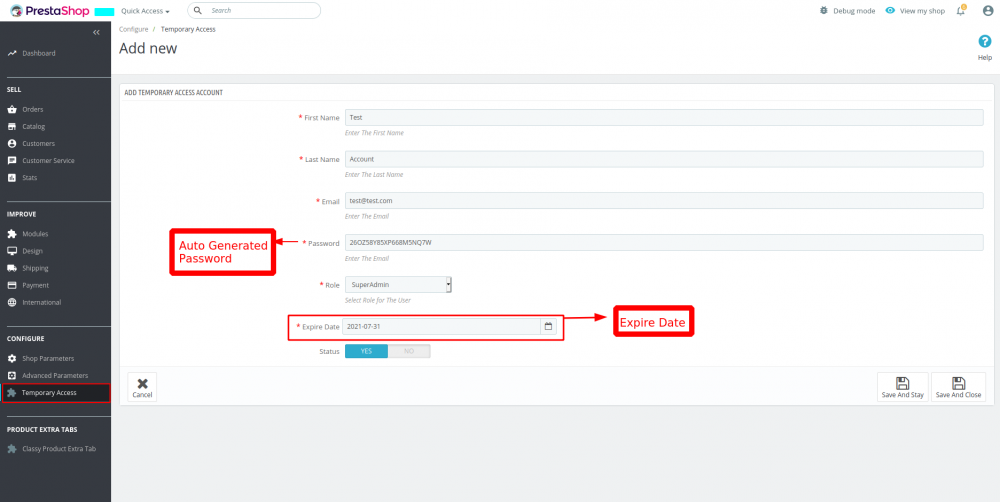Click the Advanced Parameters gear icon

(11, 376)
